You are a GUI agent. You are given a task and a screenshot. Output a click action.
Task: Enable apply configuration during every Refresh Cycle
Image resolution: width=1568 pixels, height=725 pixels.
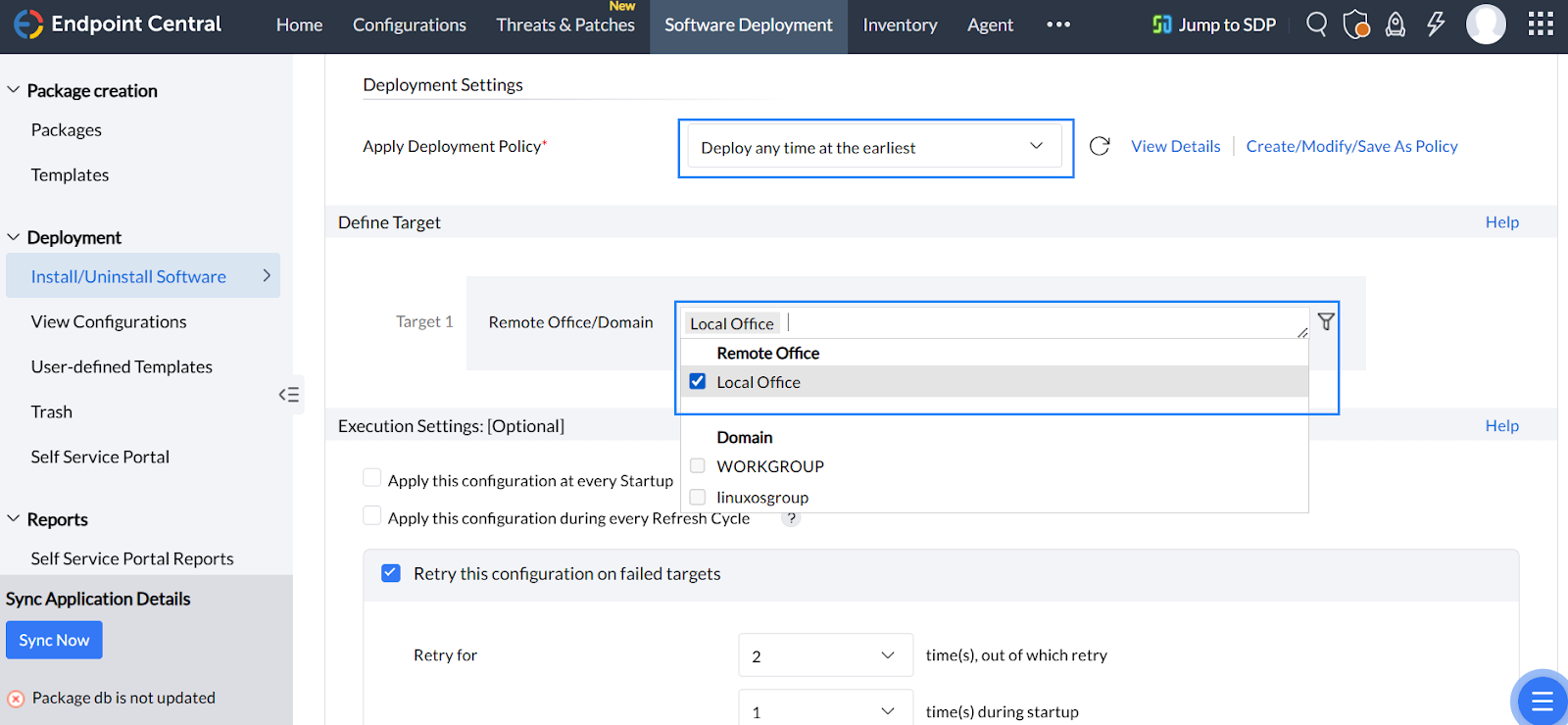[x=372, y=515]
